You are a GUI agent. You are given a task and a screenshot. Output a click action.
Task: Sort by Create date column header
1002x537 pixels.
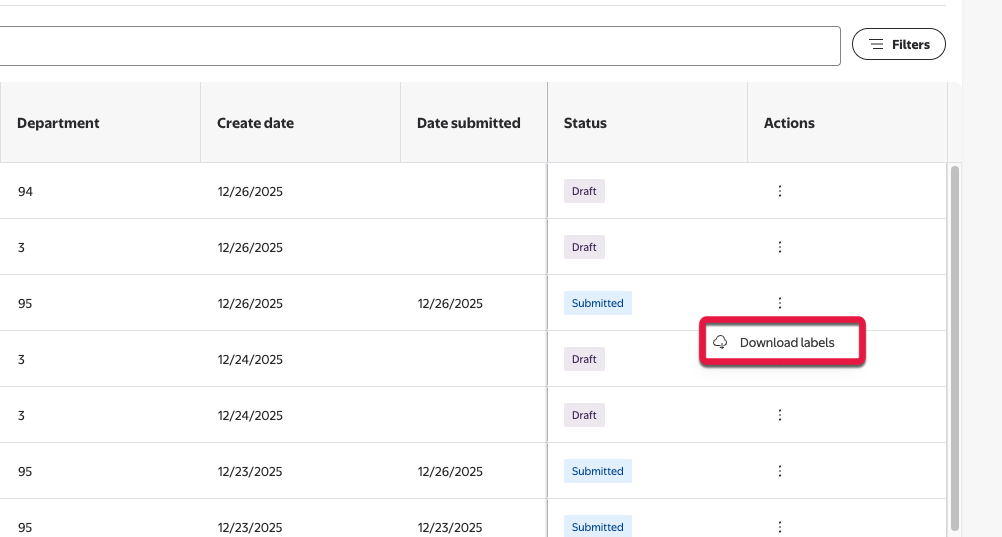(255, 123)
